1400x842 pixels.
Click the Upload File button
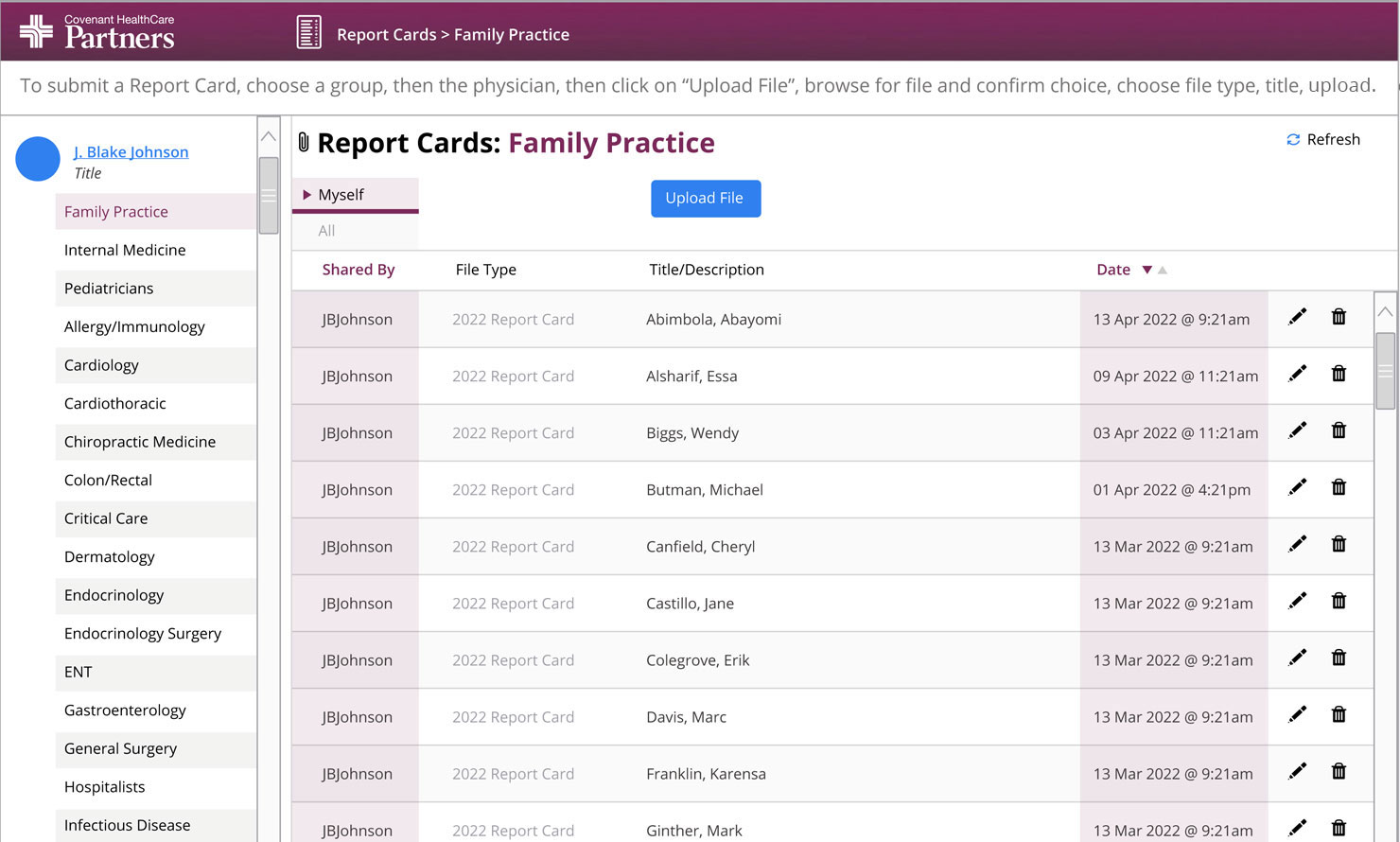(706, 199)
